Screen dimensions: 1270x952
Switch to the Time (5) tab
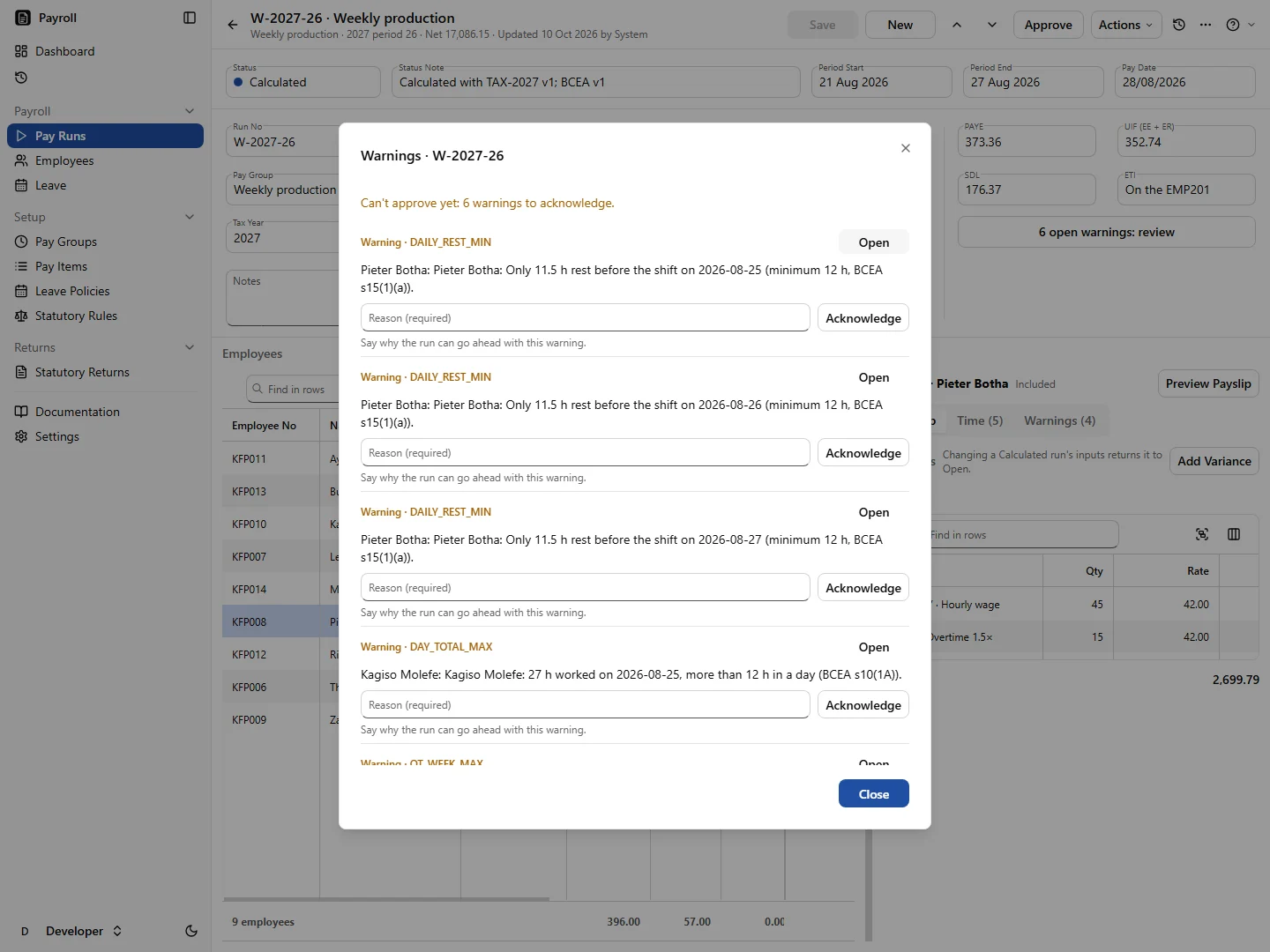(x=980, y=420)
